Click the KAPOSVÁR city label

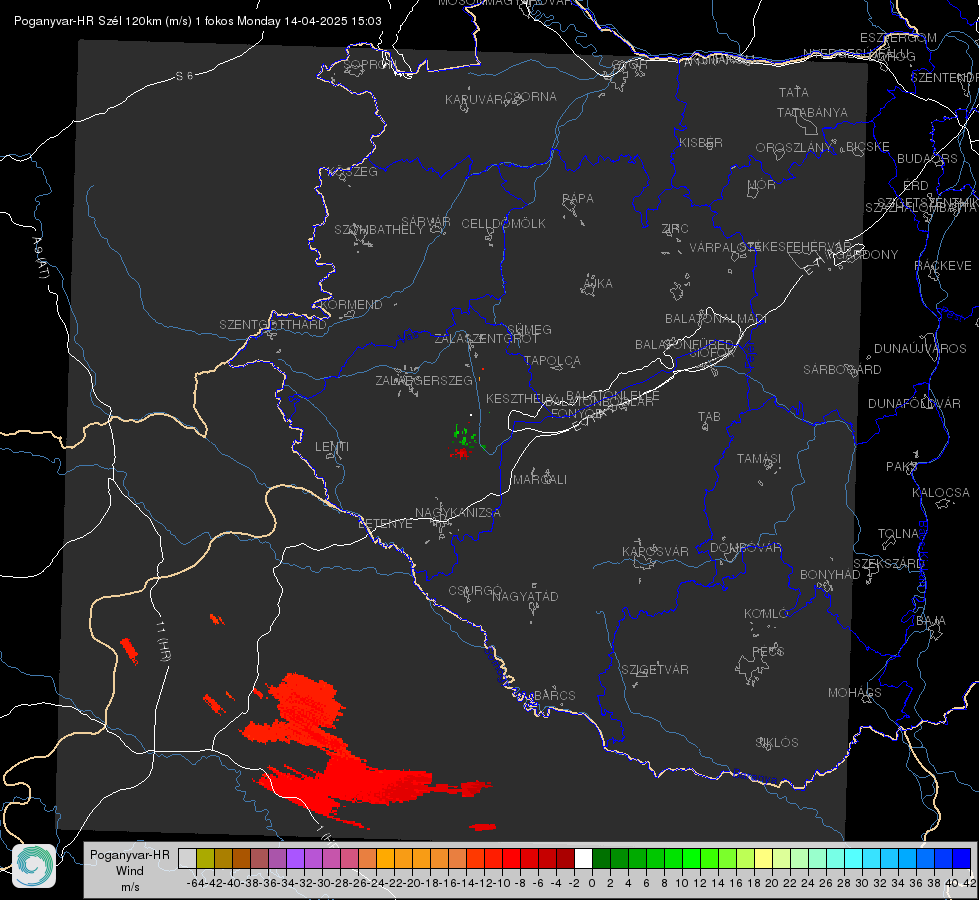click(655, 551)
